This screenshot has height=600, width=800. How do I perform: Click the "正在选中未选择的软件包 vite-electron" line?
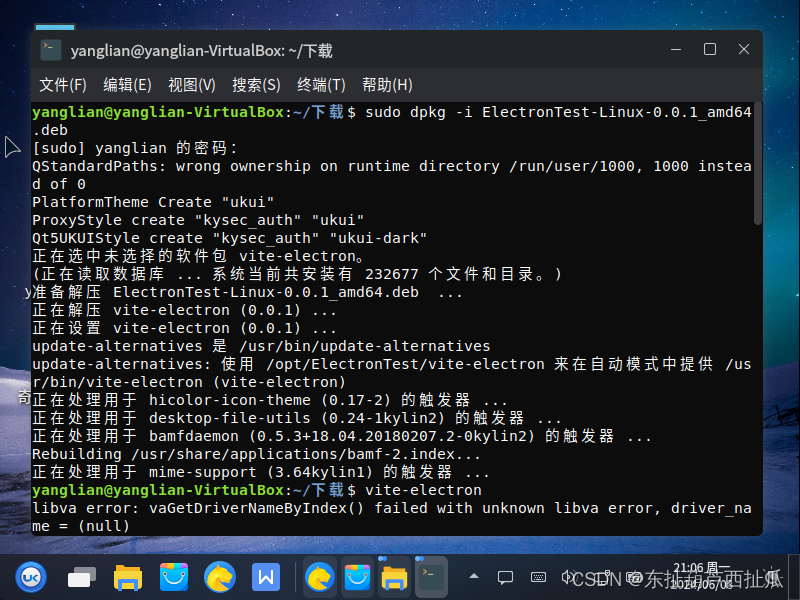coord(198,256)
